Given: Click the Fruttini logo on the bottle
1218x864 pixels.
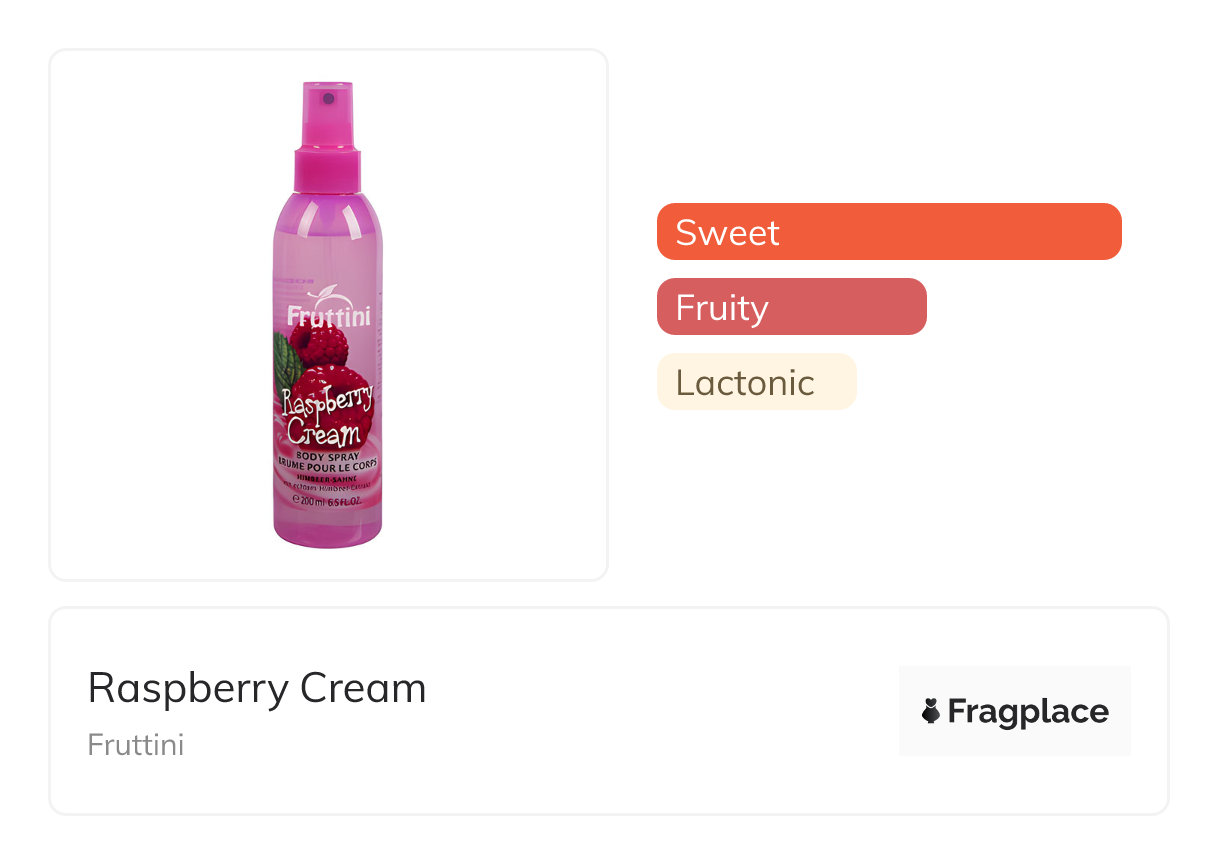Looking at the screenshot, I should click(x=328, y=315).
